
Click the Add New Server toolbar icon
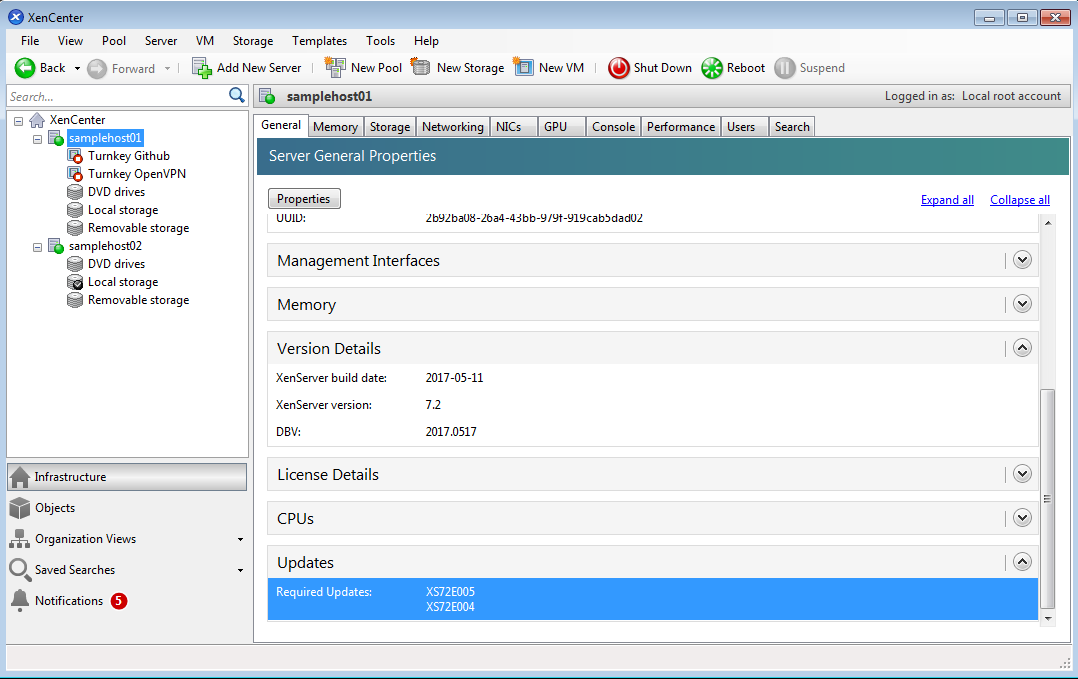[202, 68]
